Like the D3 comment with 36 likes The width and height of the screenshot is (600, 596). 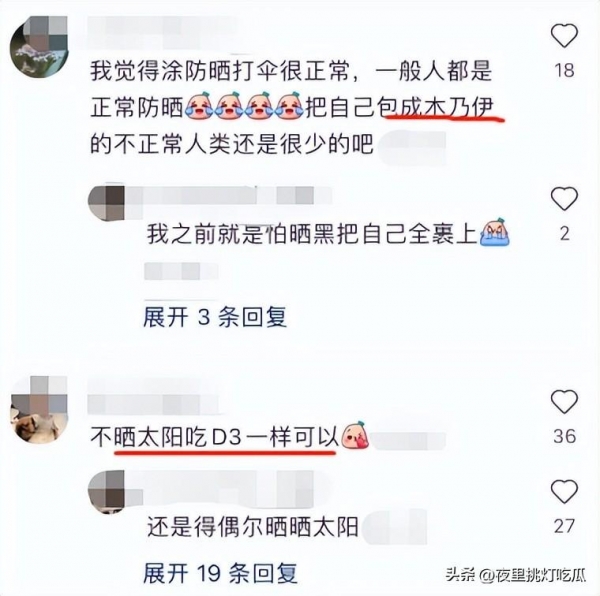(564, 402)
